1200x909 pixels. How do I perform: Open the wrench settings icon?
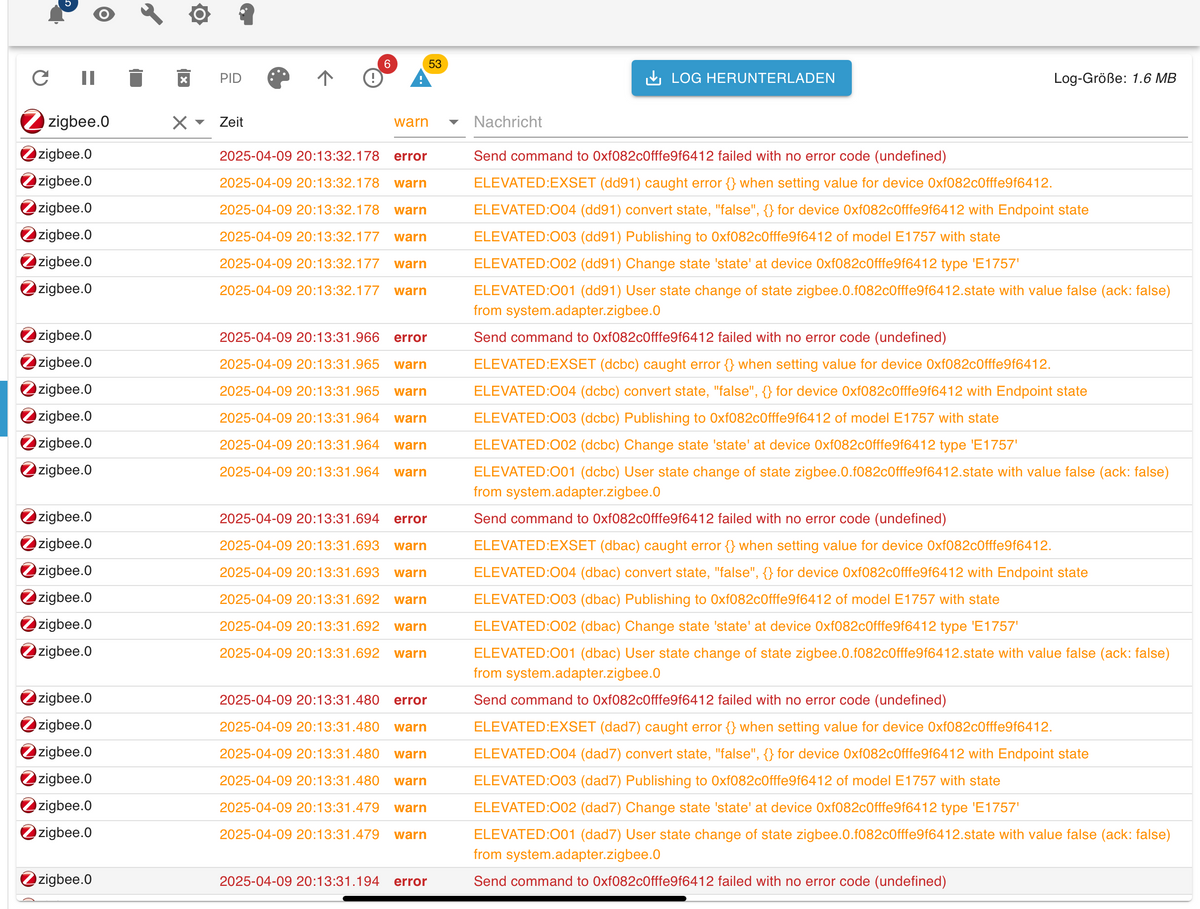(152, 14)
